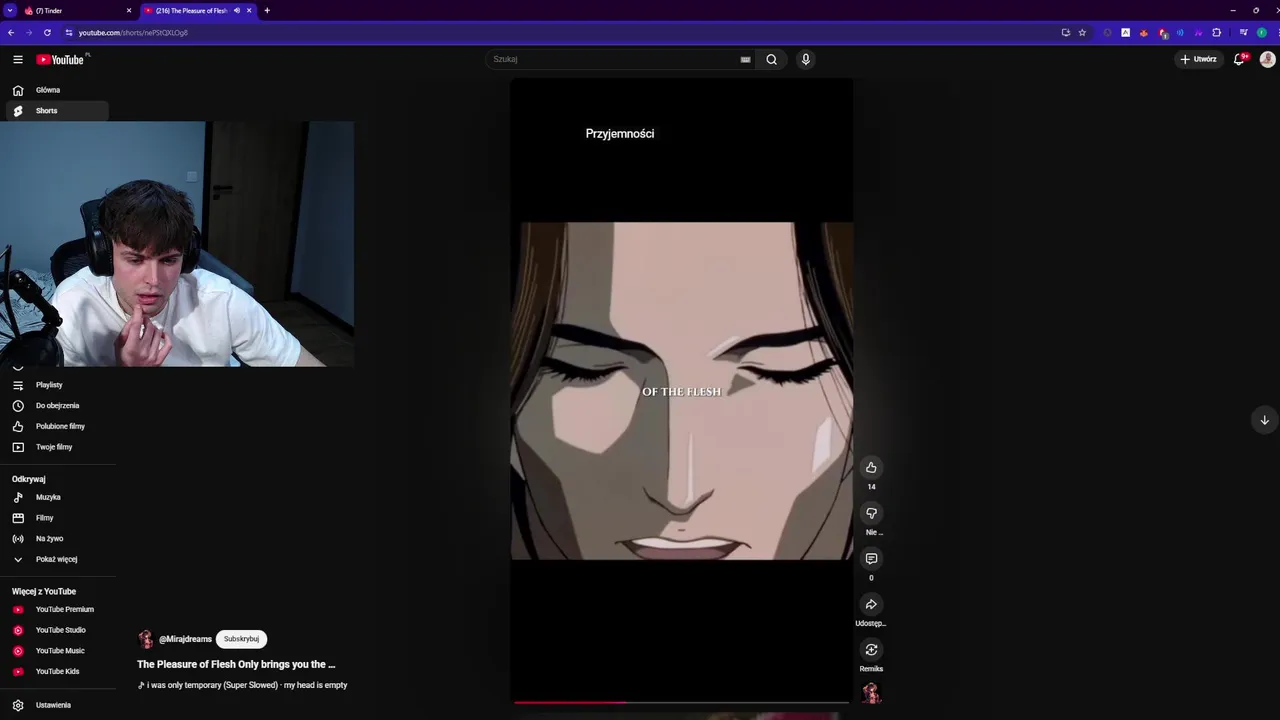Image resolution: width=1280 pixels, height=720 pixels.
Task: Remix this Short
Action: pyautogui.click(x=871, y=650)
